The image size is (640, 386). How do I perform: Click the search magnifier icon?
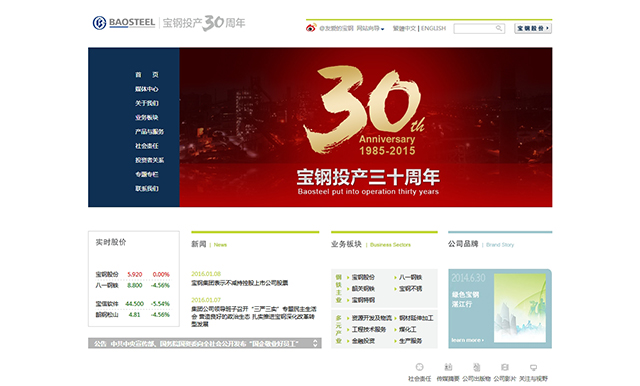click(x=499, y=28)
